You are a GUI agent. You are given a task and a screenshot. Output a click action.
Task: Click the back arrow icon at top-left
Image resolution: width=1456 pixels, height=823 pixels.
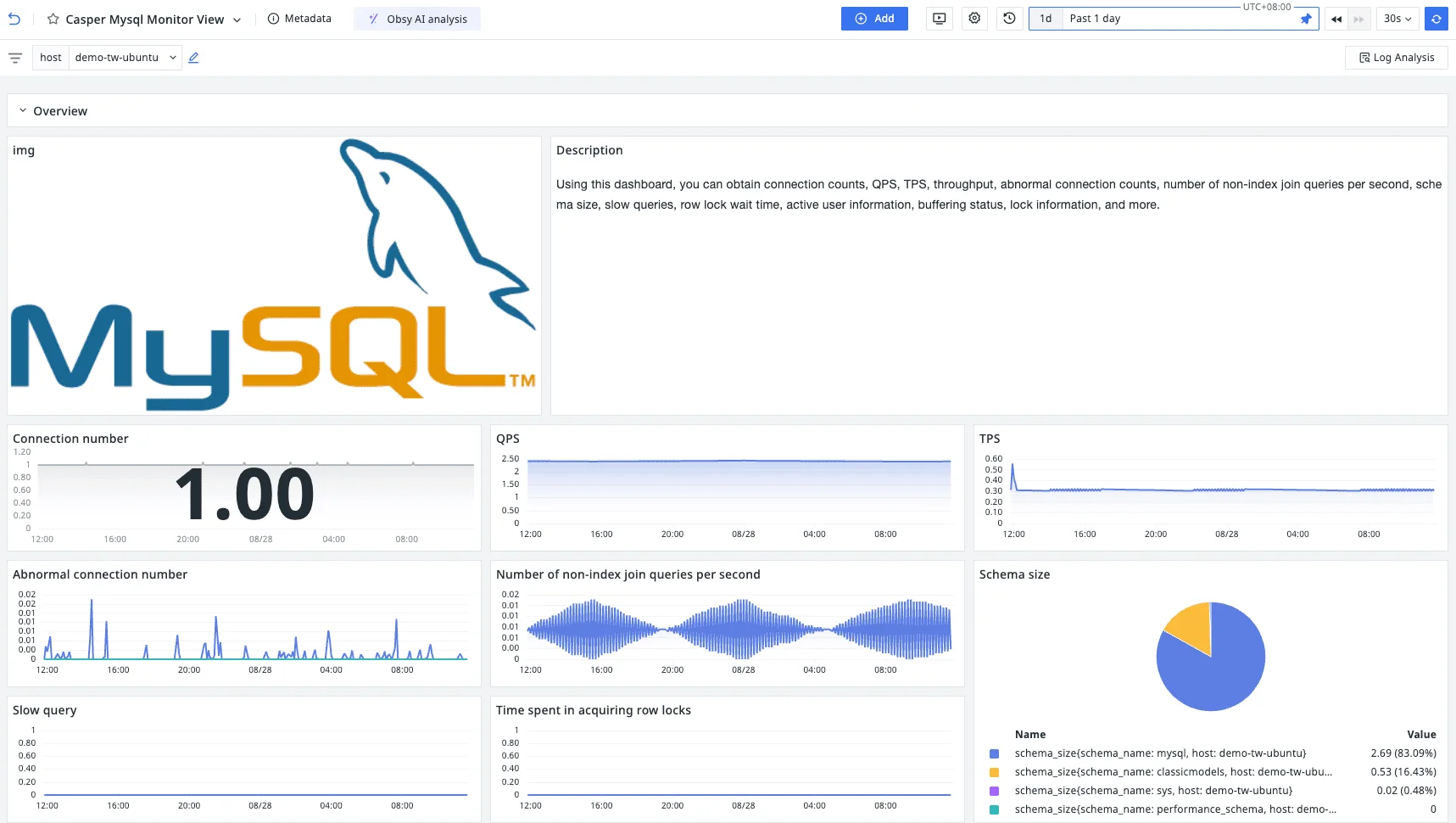pos(14,19)
